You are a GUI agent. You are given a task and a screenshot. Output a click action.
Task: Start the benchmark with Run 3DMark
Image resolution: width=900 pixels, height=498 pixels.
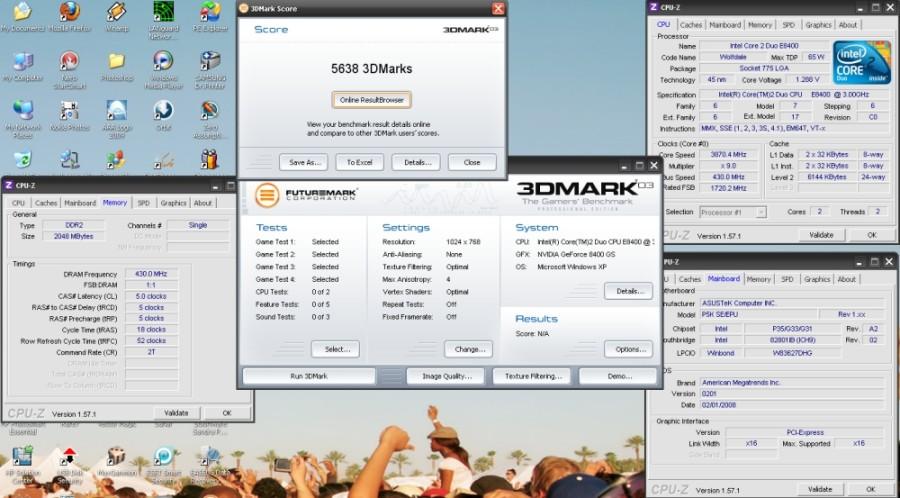click(x=309, y=376)
